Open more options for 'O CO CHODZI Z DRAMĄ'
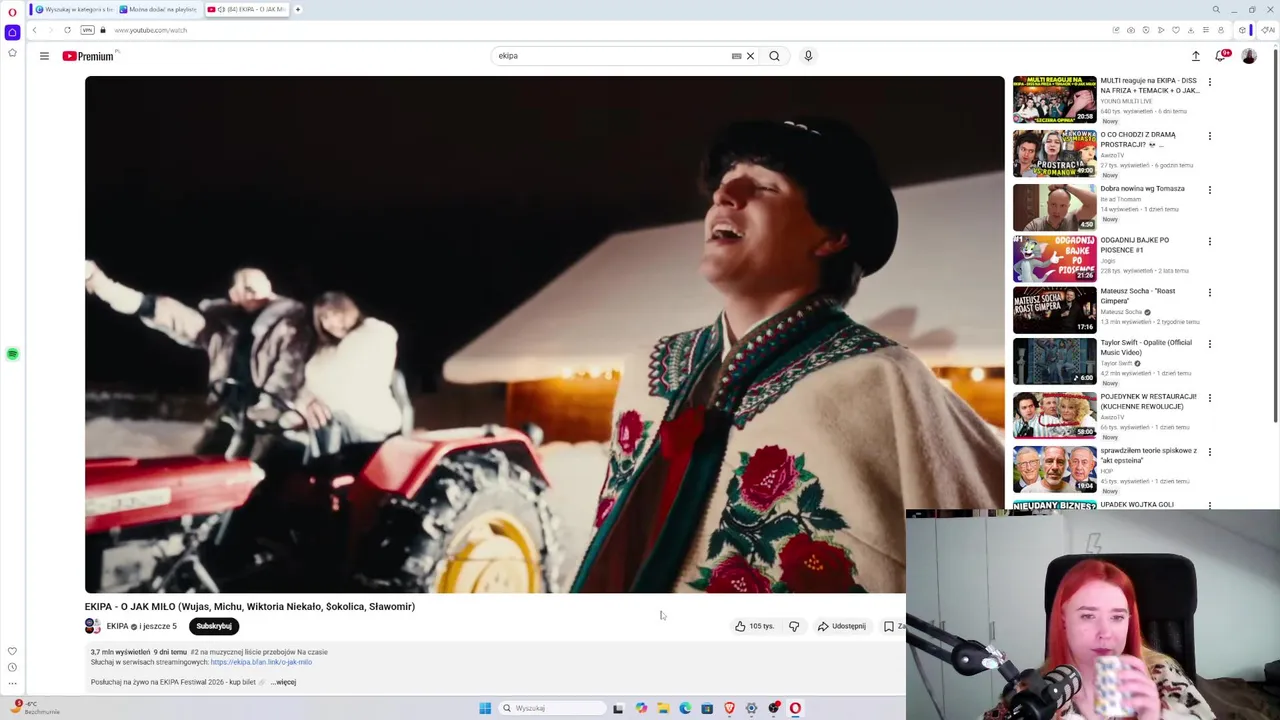This screenshot has width=1280, height=720. (x=1210, y=136)
